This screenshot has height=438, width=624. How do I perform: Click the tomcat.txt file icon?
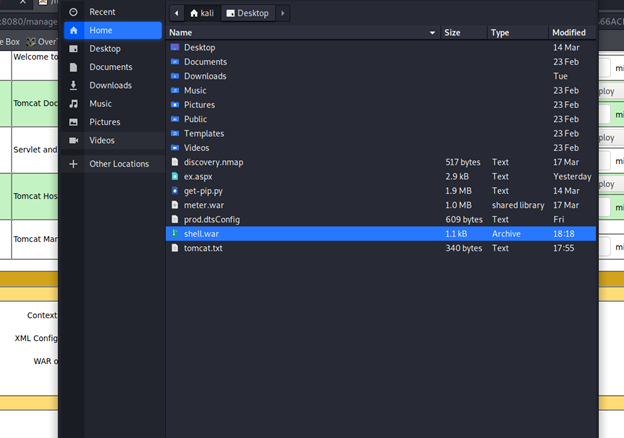pyautogui.click(x=175, y=248)
